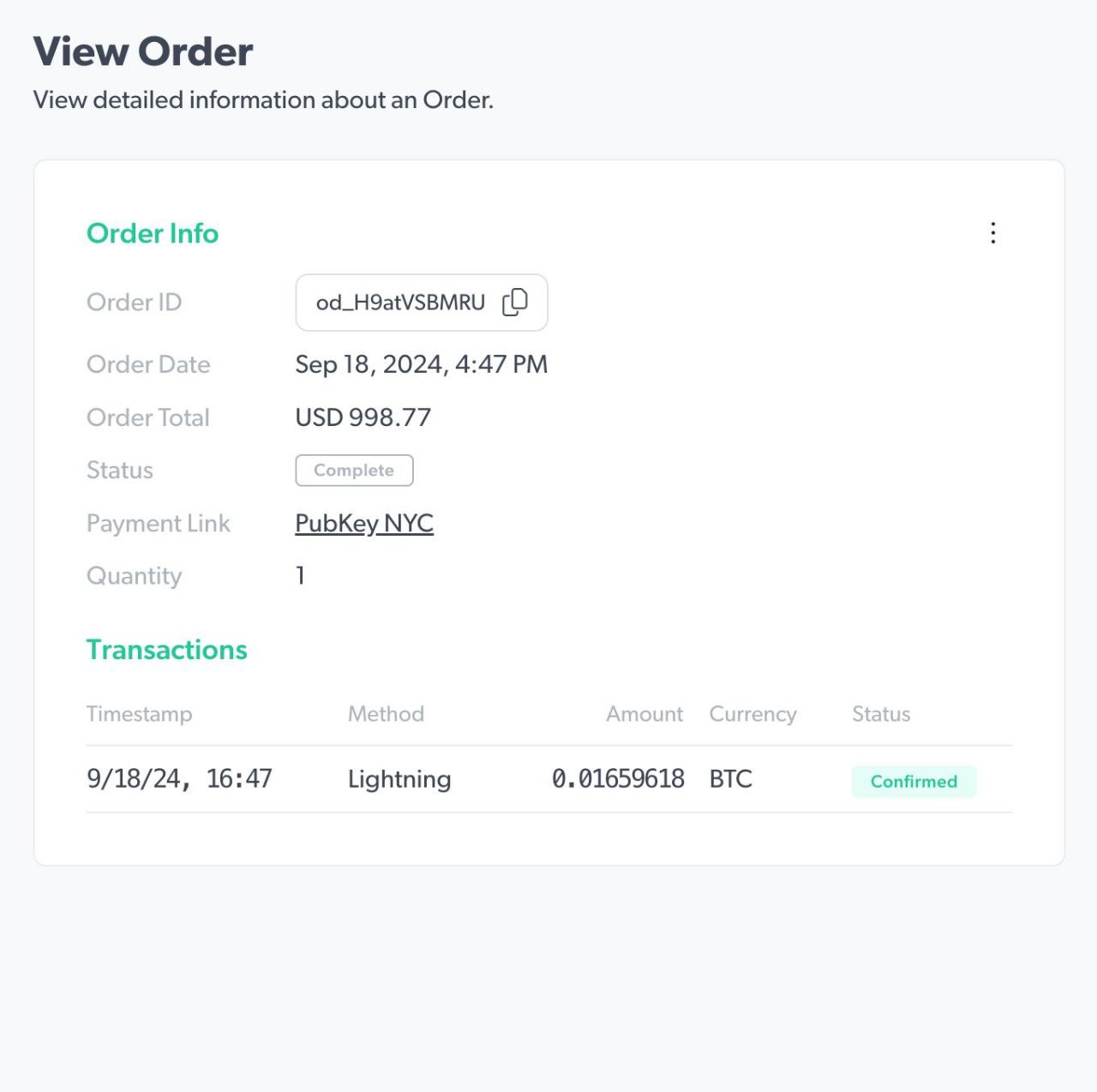This screenshot has height=1092, width=1097.
Task: Click the Transactions section heading
Action: point(167,650)
